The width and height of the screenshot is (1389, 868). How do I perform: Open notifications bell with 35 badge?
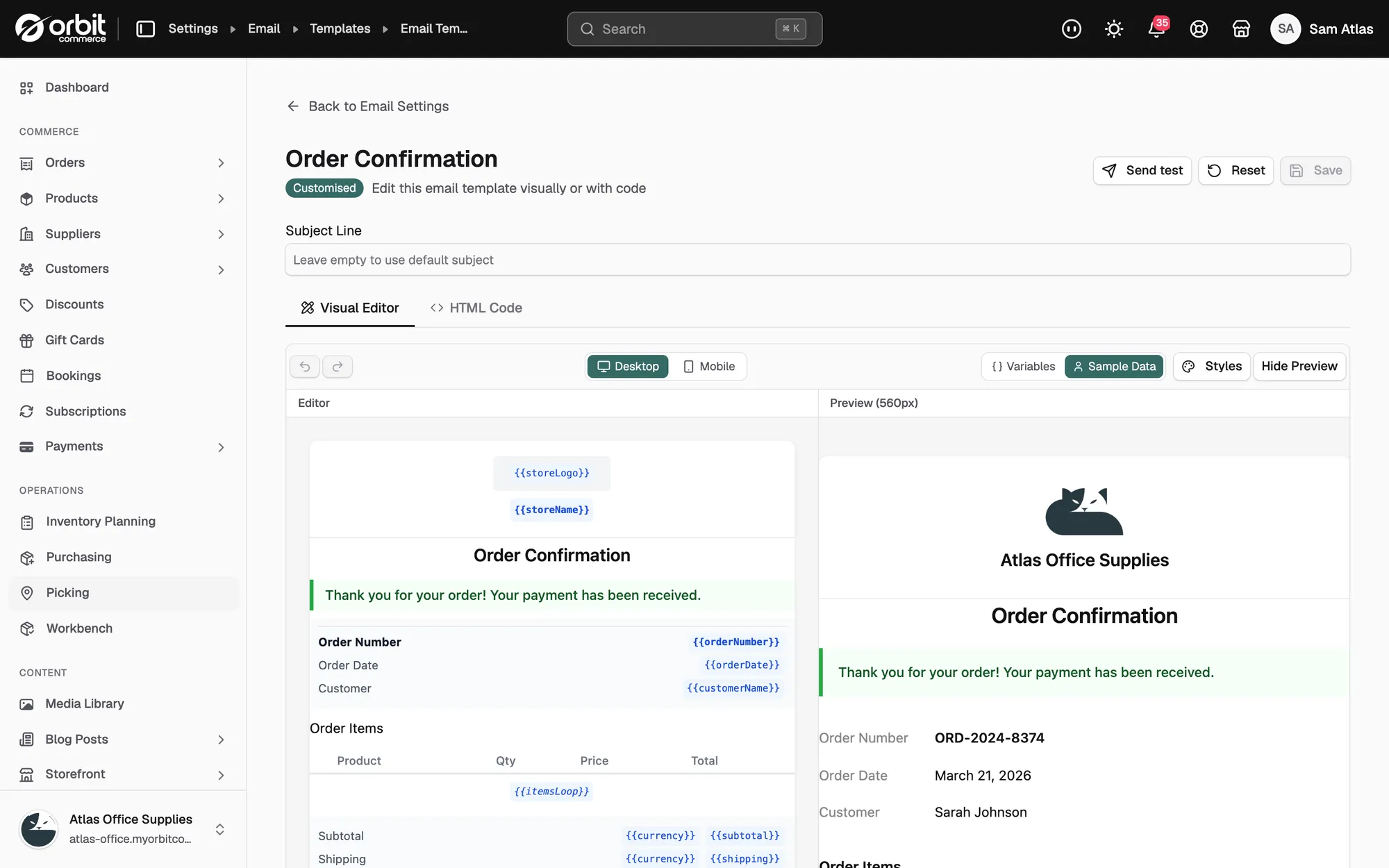(x=1156, y=28)
